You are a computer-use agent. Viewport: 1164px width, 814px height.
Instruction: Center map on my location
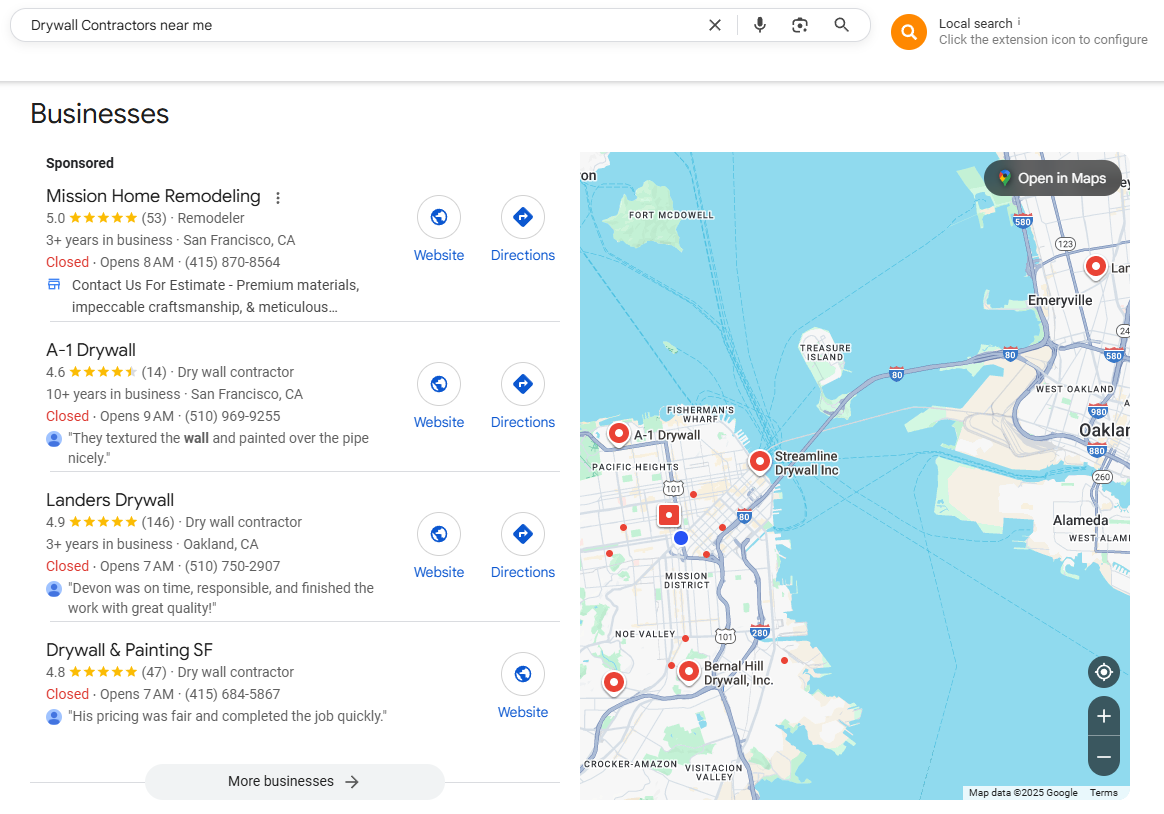pyautogui.click(x=1103, y=672)
